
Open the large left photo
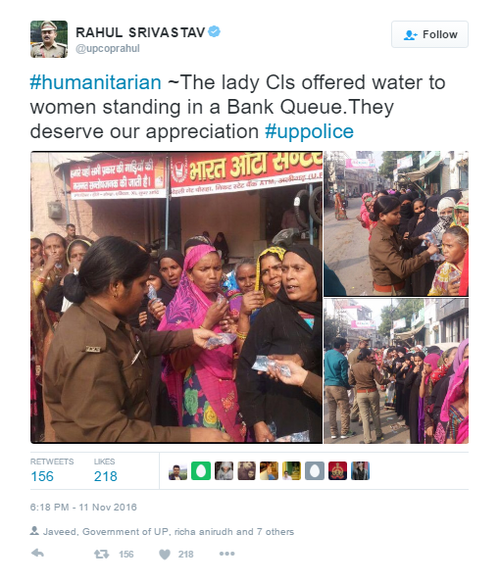176,297
